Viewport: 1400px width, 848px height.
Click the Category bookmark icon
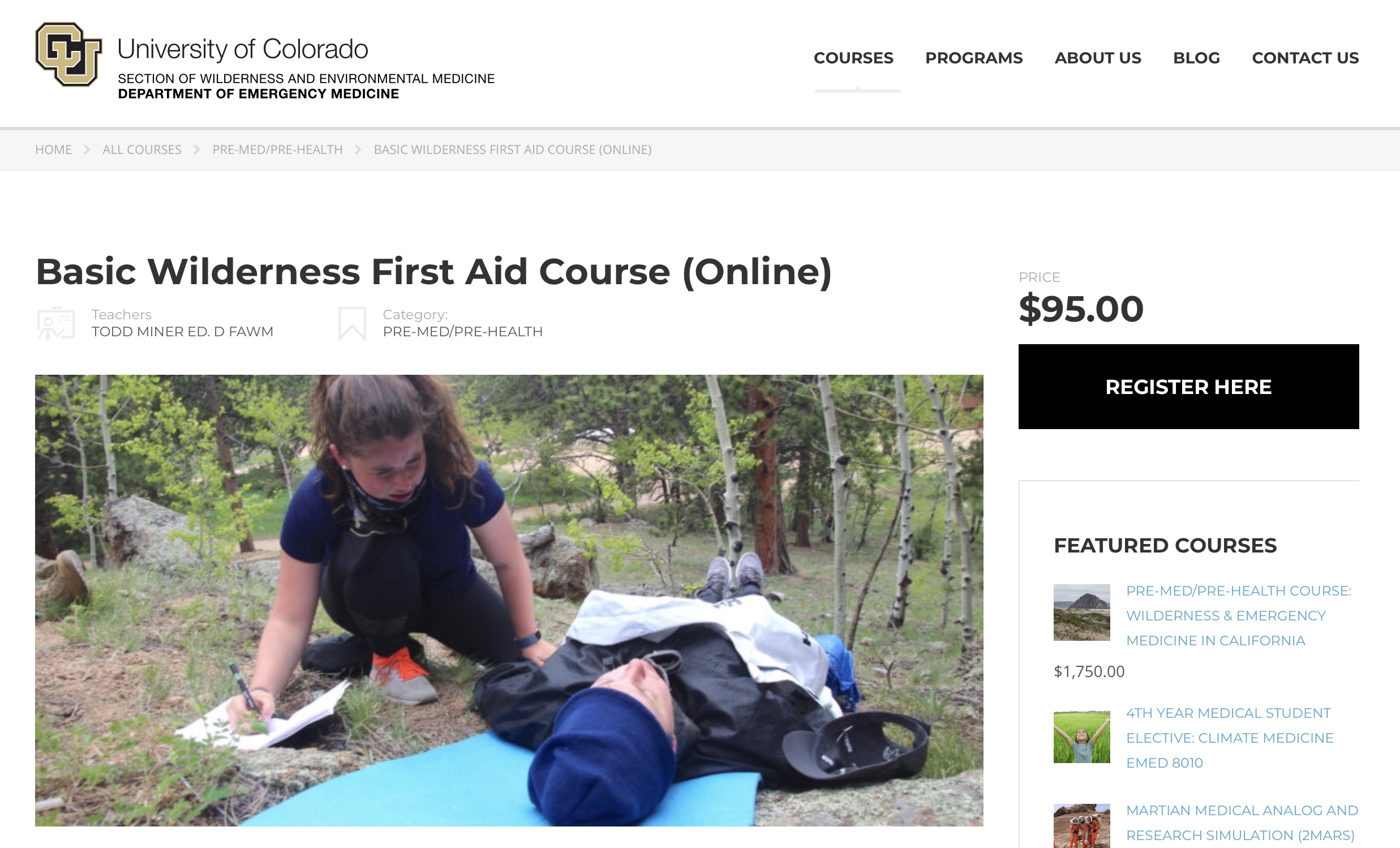353,323
